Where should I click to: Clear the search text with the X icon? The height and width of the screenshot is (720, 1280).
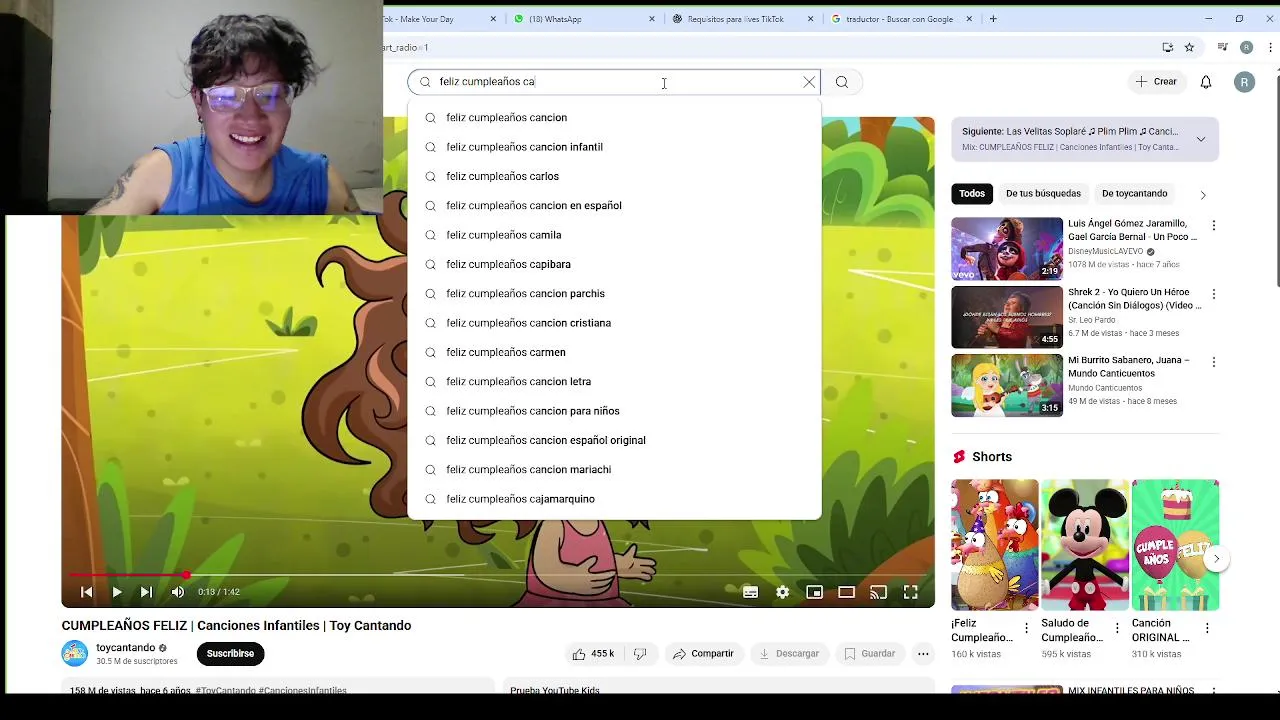[809, 82]
